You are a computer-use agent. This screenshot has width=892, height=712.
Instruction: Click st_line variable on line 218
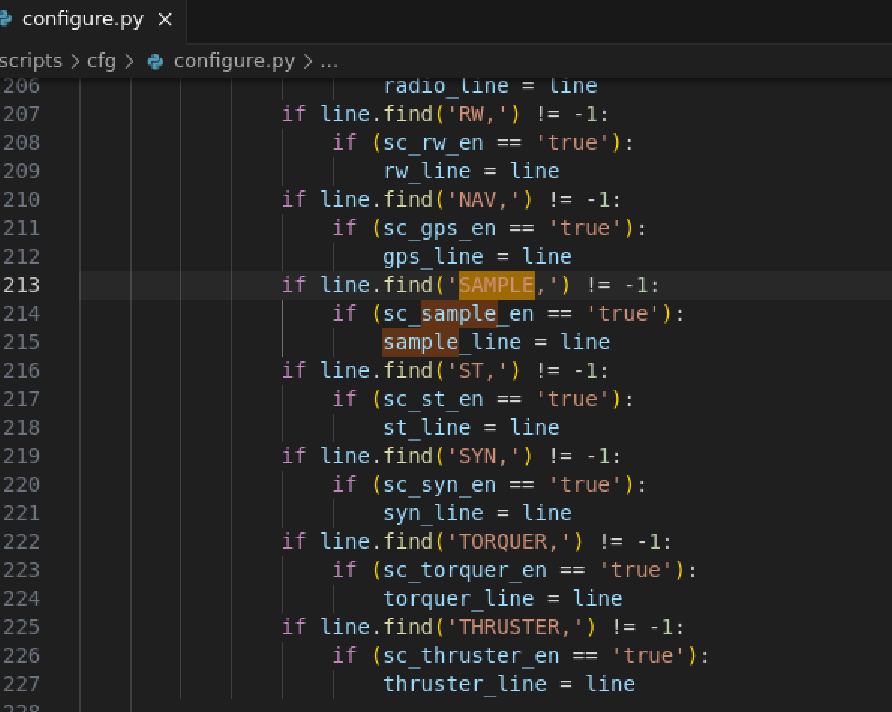(x=427, y=428)
